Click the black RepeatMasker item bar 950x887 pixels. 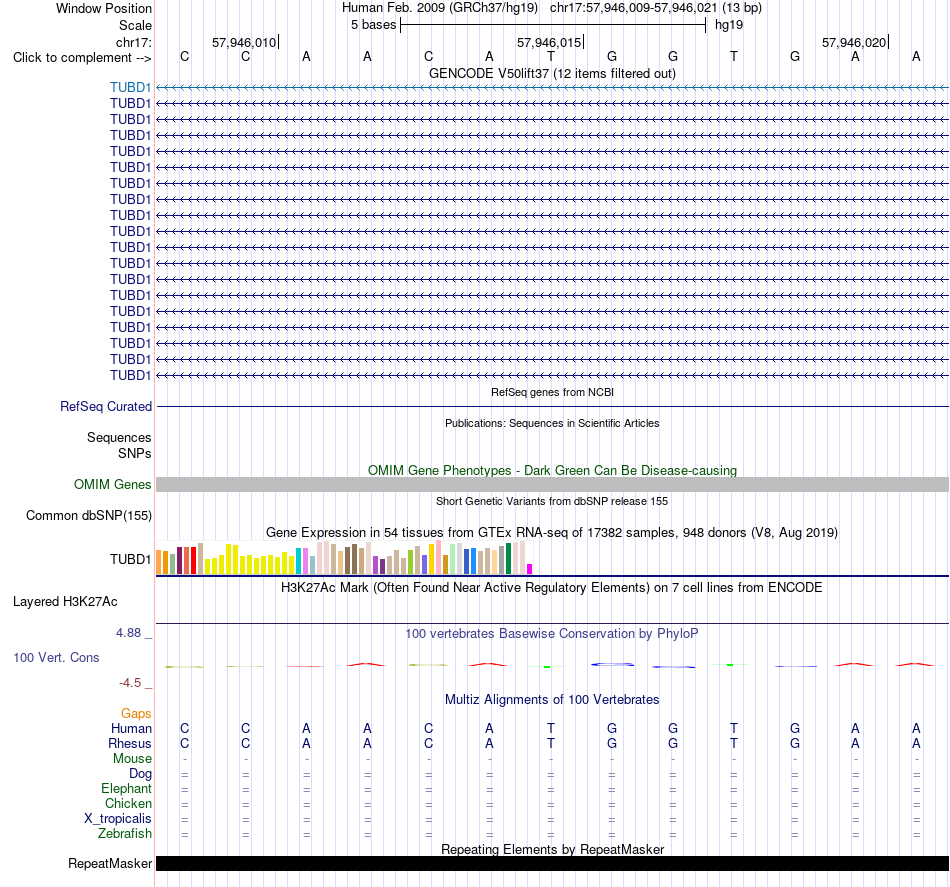[x=552, y=864]
